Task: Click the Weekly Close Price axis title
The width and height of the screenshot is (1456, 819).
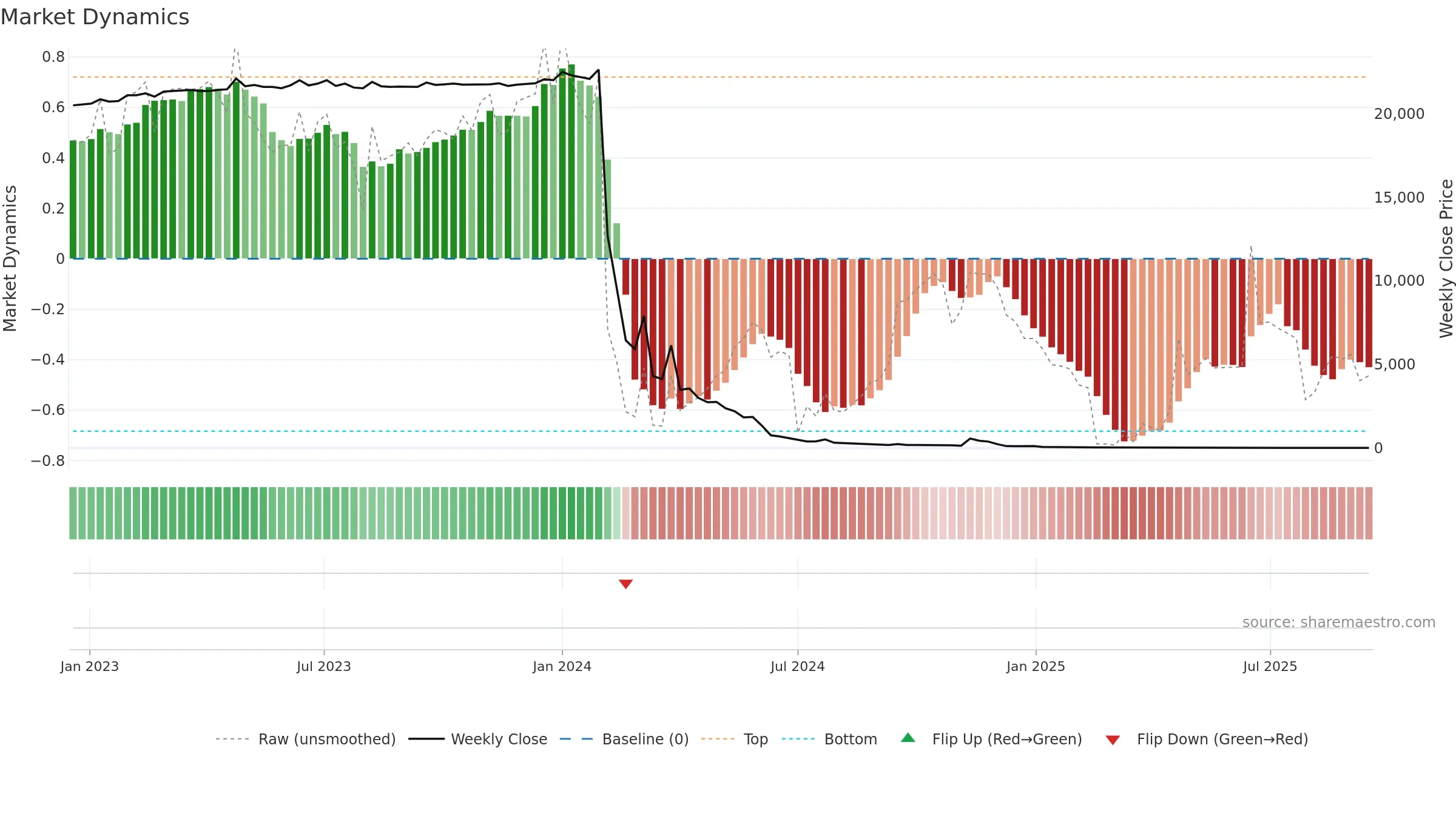Action: point(1446,258)
